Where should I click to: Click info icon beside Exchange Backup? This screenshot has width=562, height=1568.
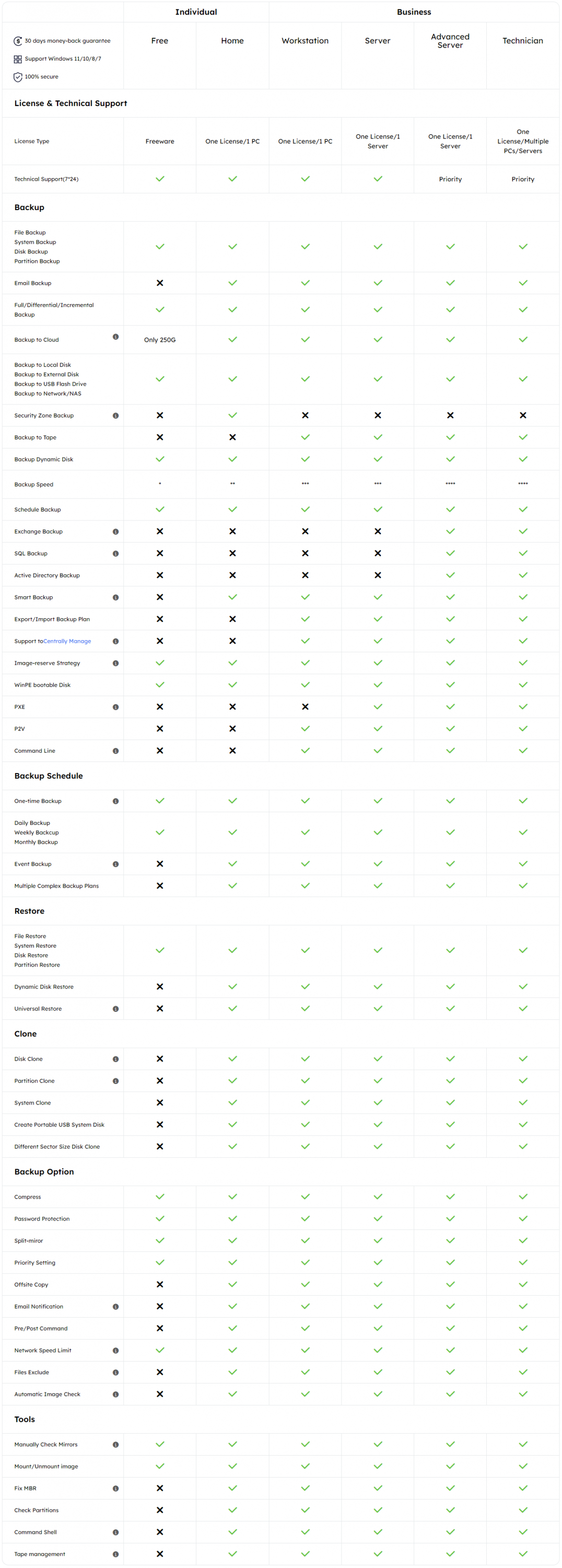pyautogui.click(x=115, y=532)
